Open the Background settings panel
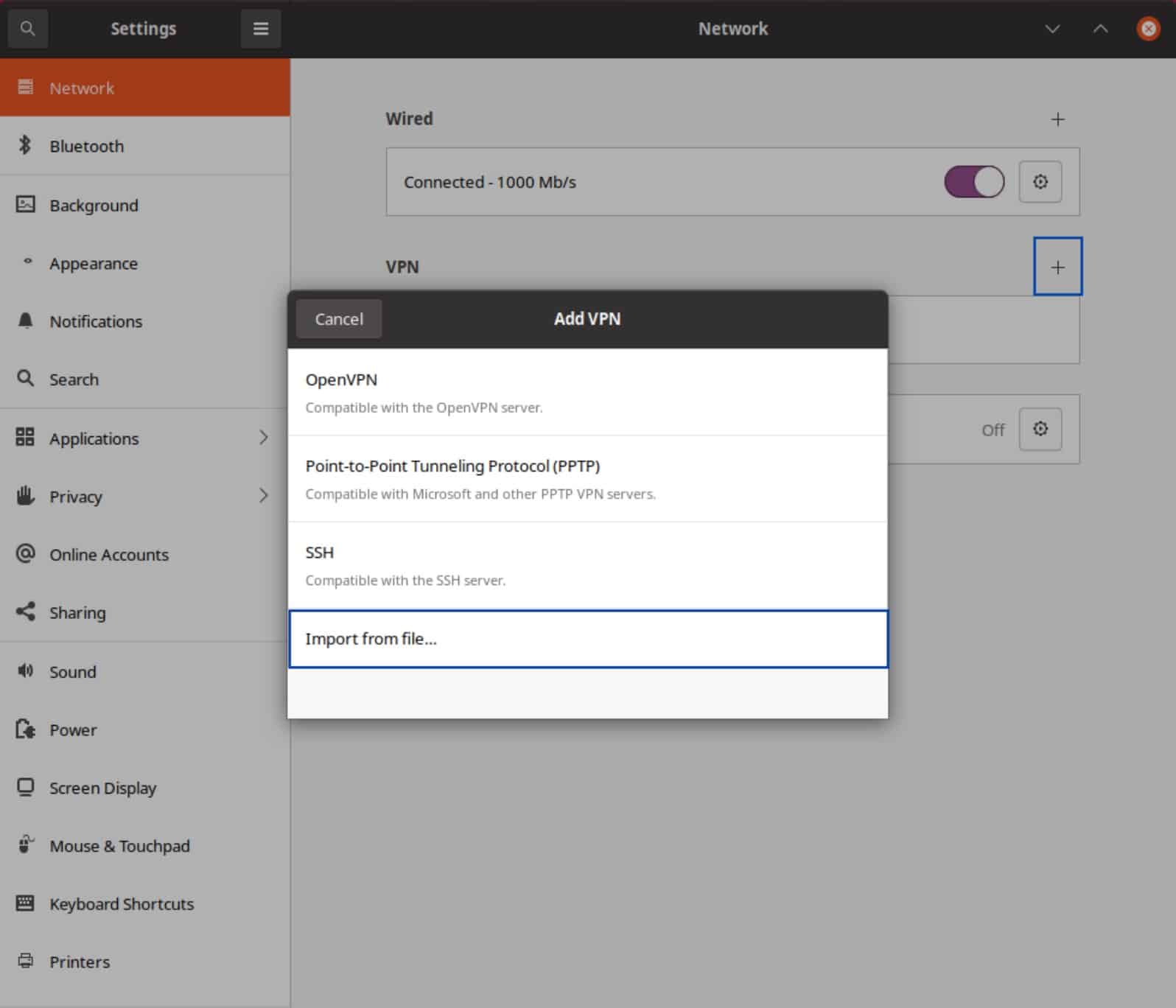1176x1008 pixels. [145, 205]
